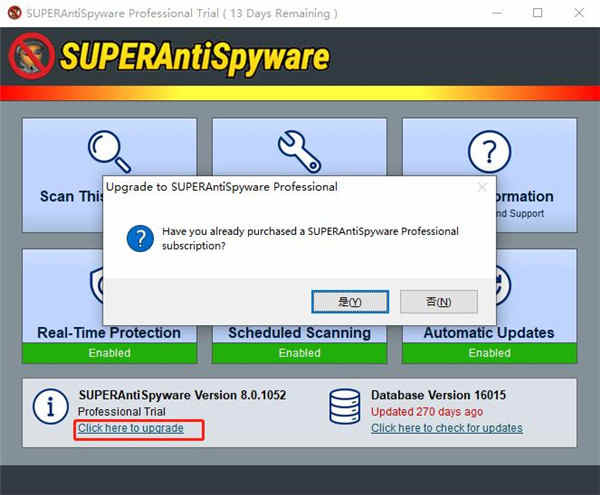Viewport: 600px width, 495px height.
Task: Toggle Real-Time Protection Enabled status bar
Action: (109, 353)
